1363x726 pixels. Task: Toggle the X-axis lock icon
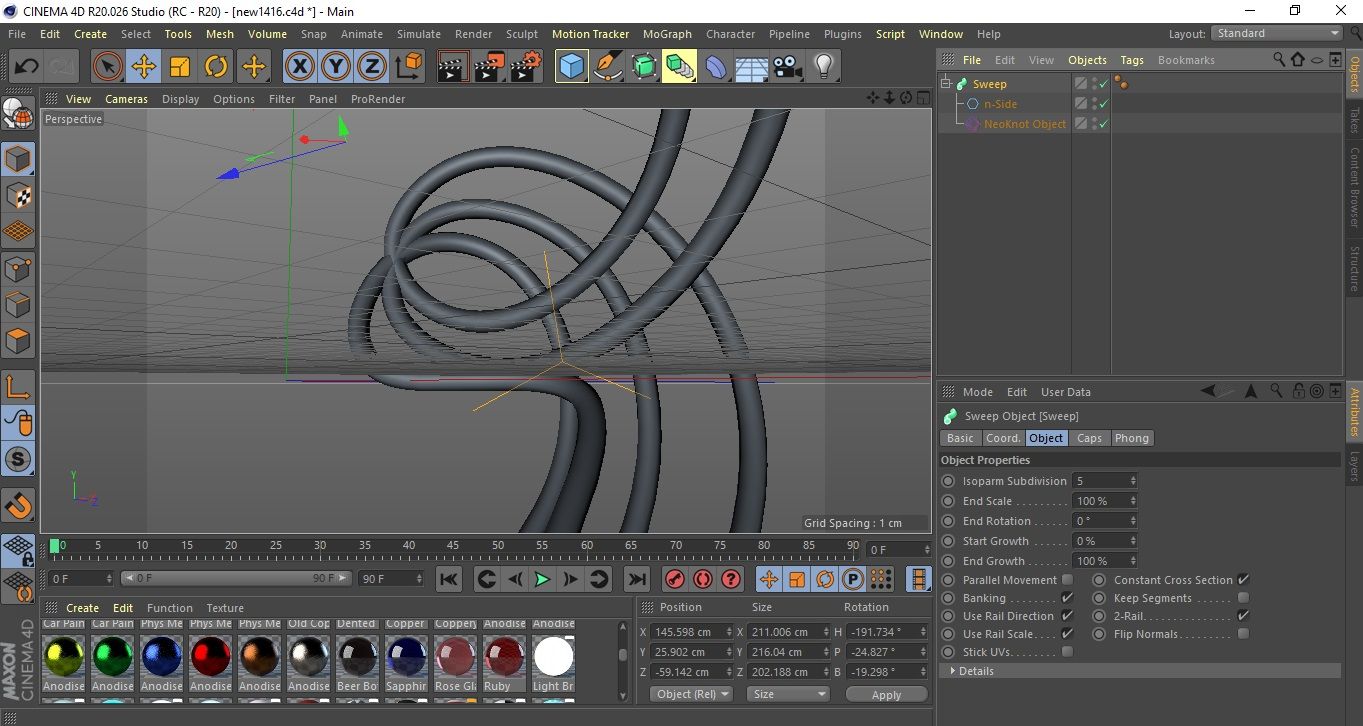pyautogui.click(x=298, y=67)
